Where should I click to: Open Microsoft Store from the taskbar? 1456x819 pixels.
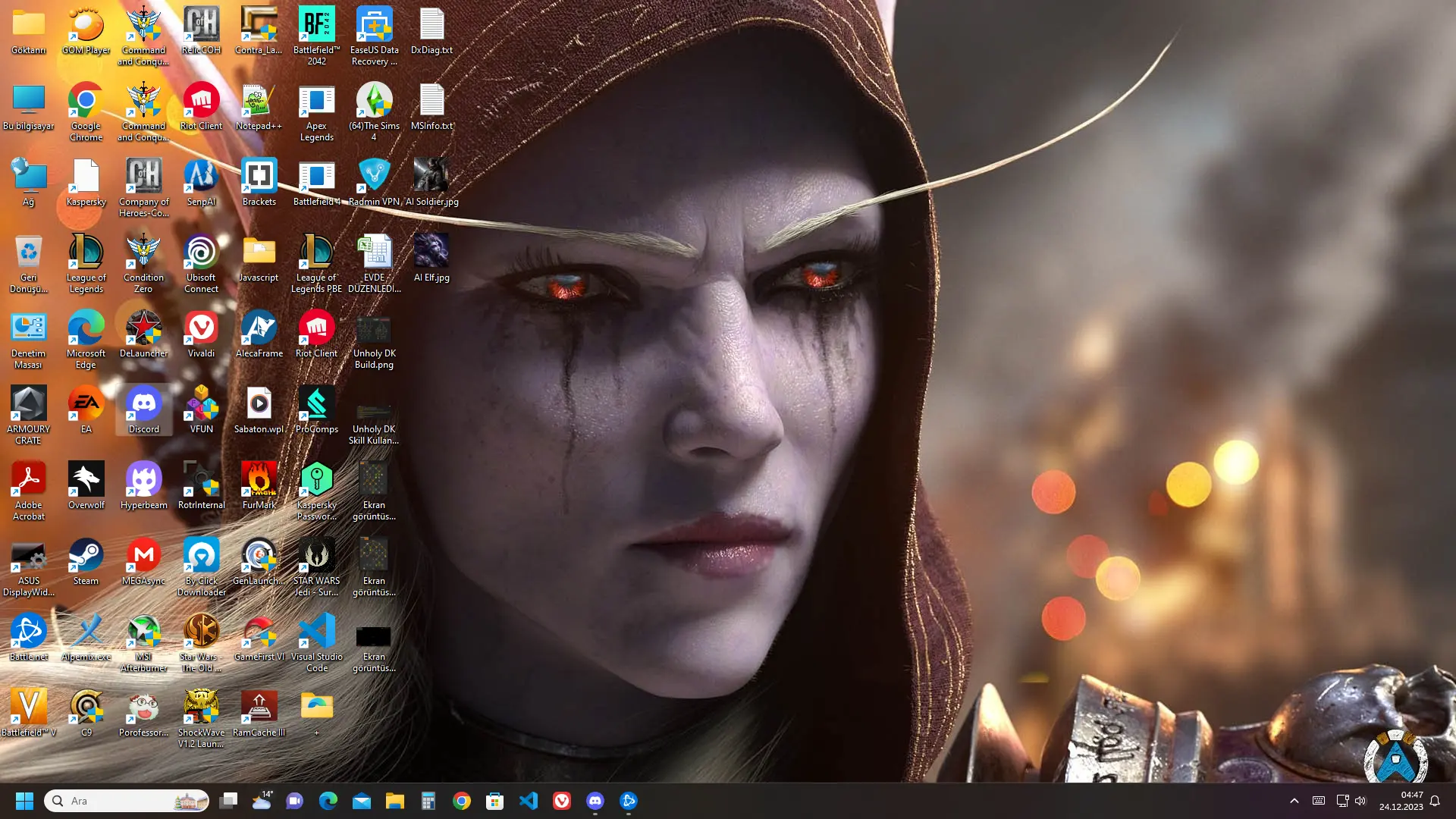pos(495,801)
